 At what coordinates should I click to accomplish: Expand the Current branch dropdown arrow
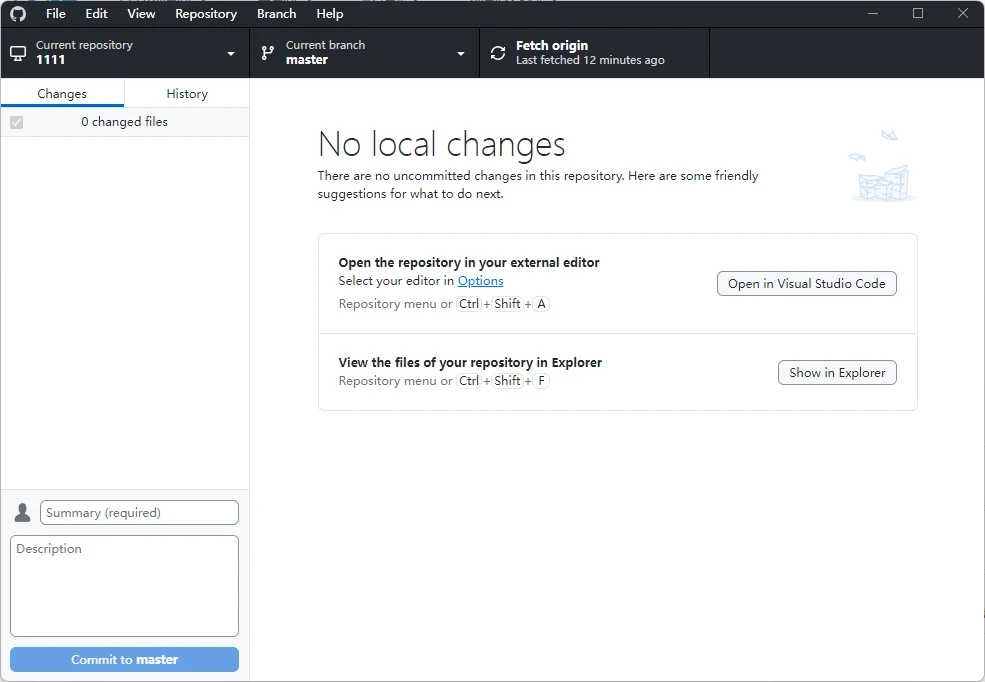coord(461,54)
